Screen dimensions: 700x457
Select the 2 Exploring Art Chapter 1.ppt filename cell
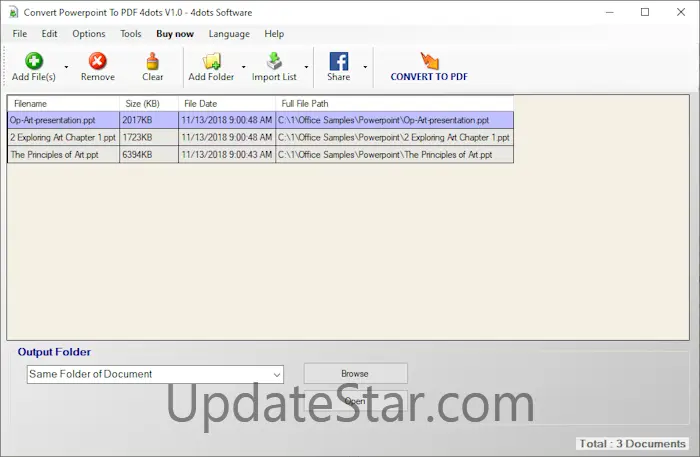(x=63, y=137)
